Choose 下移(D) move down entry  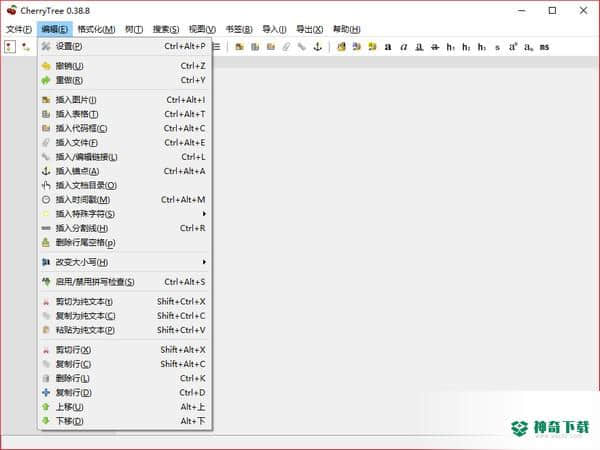pyautogui.click(x=125, y=421)
